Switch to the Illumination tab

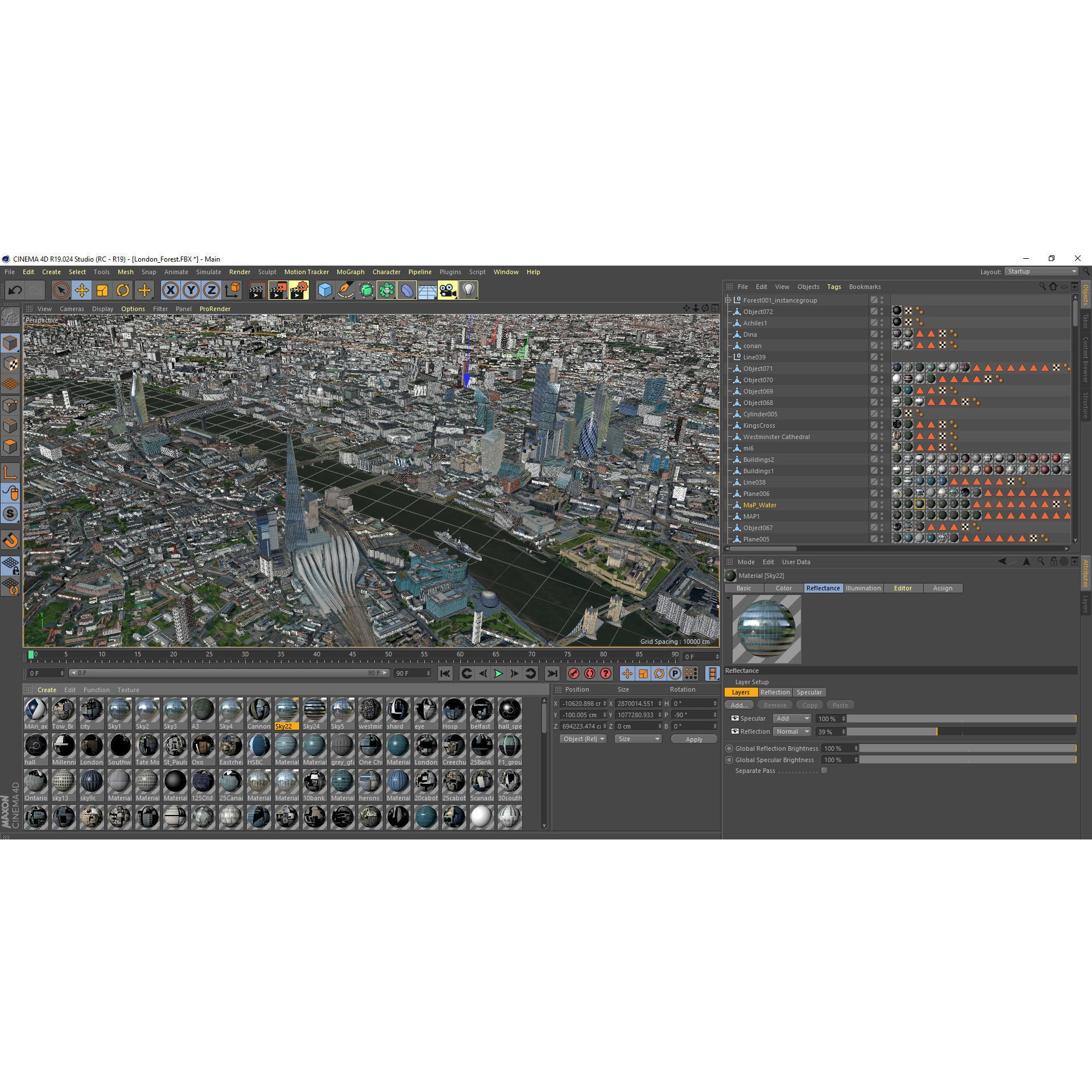coord(863,588)
